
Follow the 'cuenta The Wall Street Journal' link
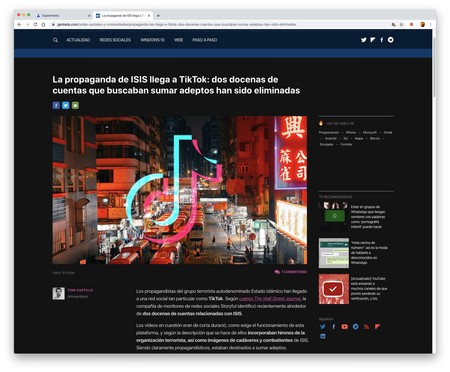pyautogui.click(x=270, y=299)
